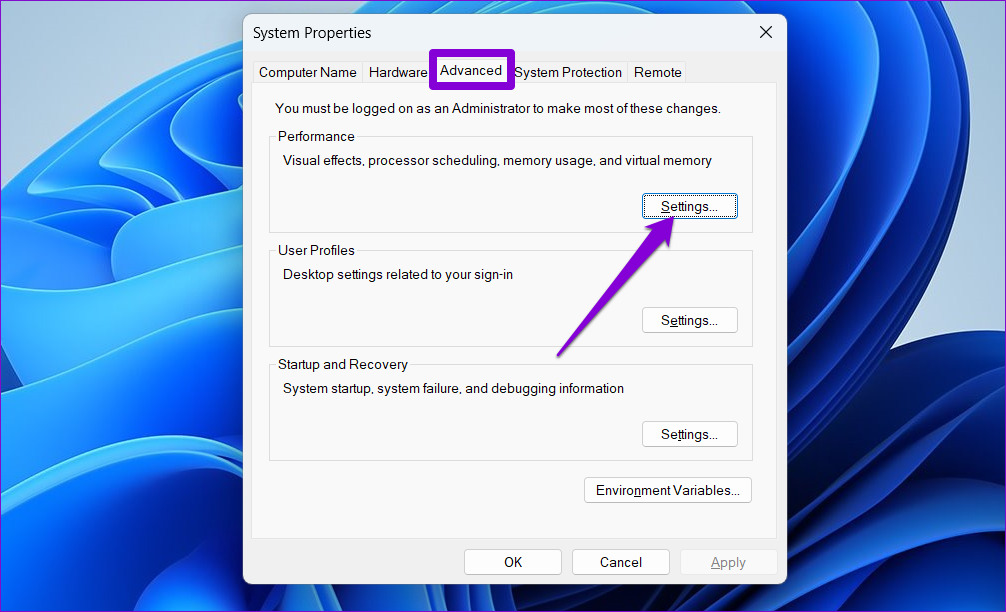Open the Hardware tab
The width and height of the screenshot is (1006, 612).
(x=397, y=72)
